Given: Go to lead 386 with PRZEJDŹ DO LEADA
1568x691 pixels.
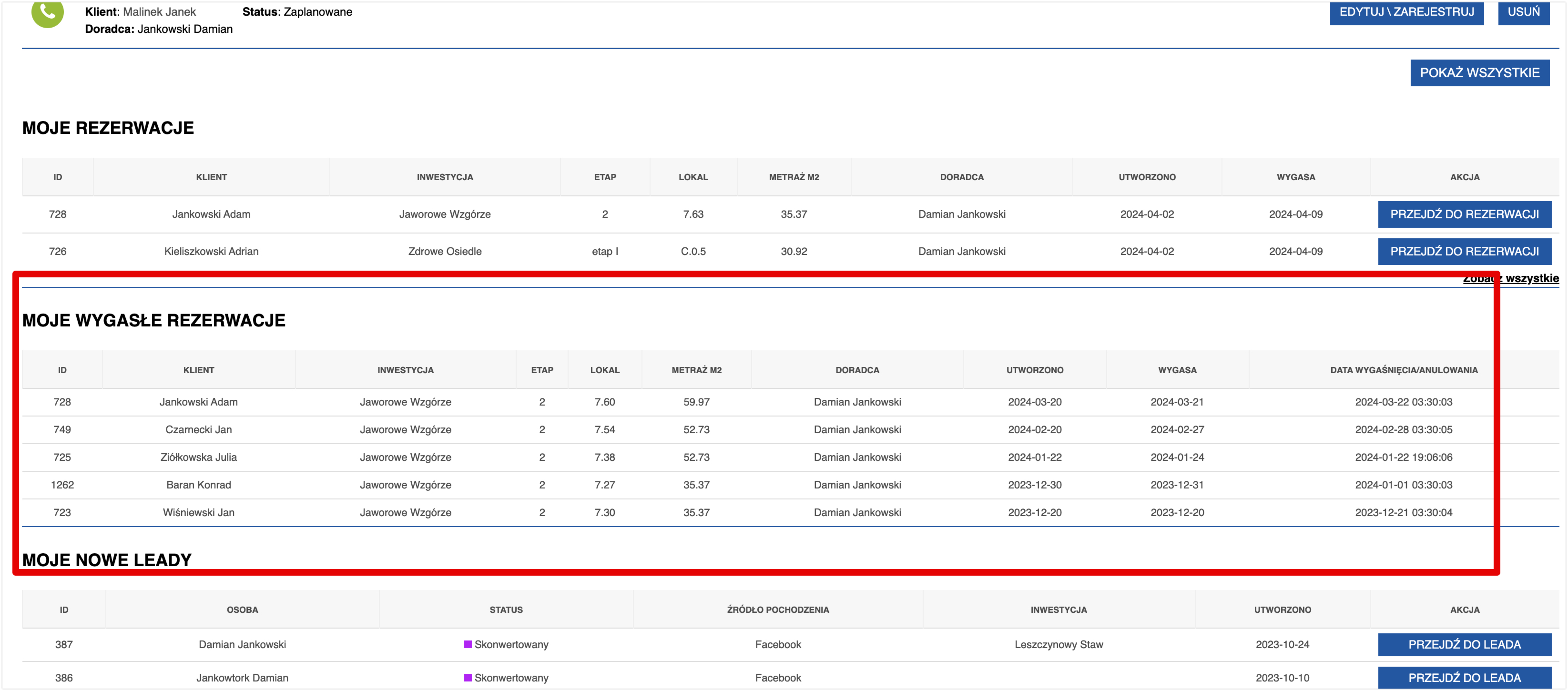Looking at the screenshot, I should 1464,678.
